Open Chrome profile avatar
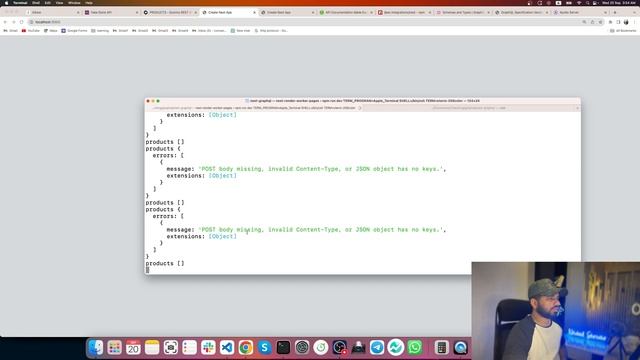 tap(626, 22)
